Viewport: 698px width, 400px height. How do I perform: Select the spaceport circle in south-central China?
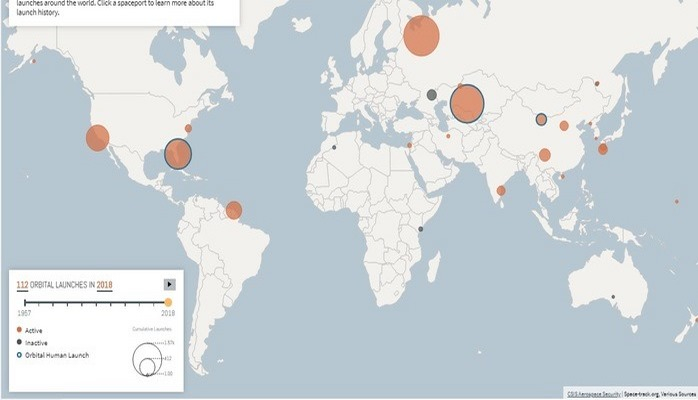(545, 155)
